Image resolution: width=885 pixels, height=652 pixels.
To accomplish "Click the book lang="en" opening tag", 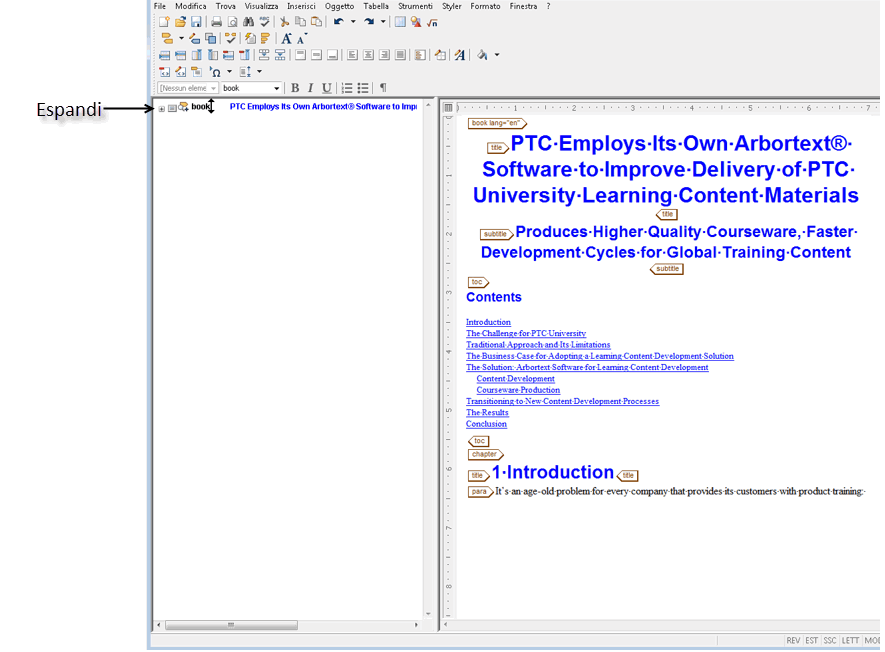I will [497, 123].
